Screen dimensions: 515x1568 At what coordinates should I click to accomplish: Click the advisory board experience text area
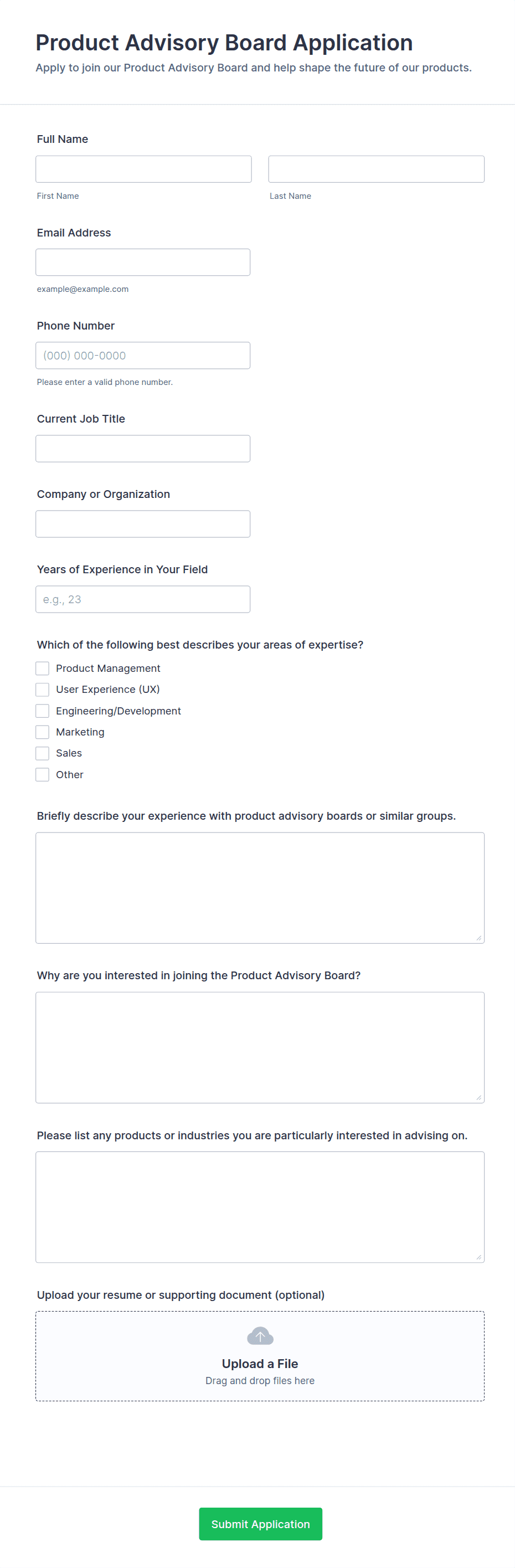click(260, 887)
